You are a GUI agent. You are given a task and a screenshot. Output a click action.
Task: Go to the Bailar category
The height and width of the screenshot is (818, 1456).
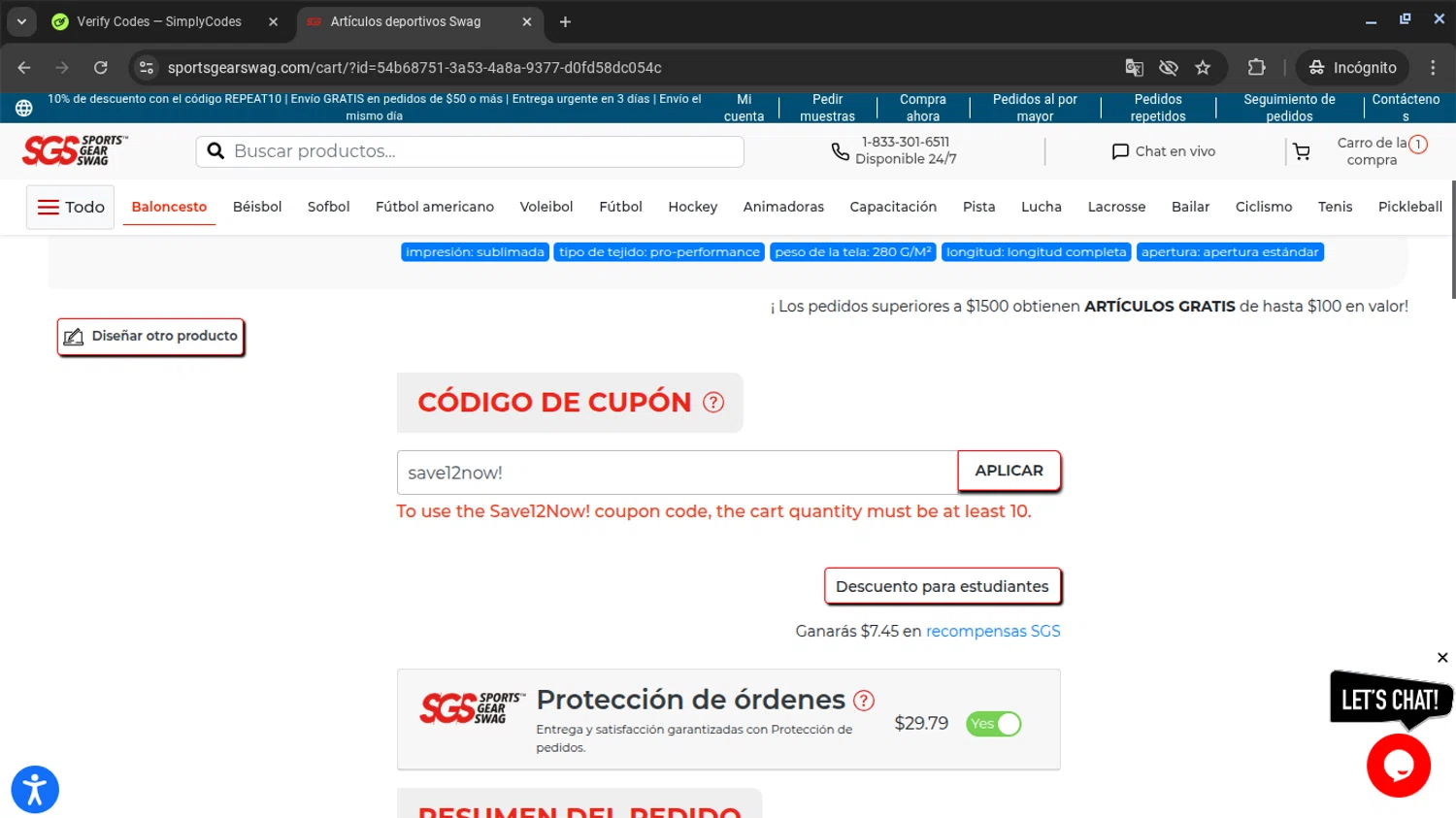click(1190, 207)
